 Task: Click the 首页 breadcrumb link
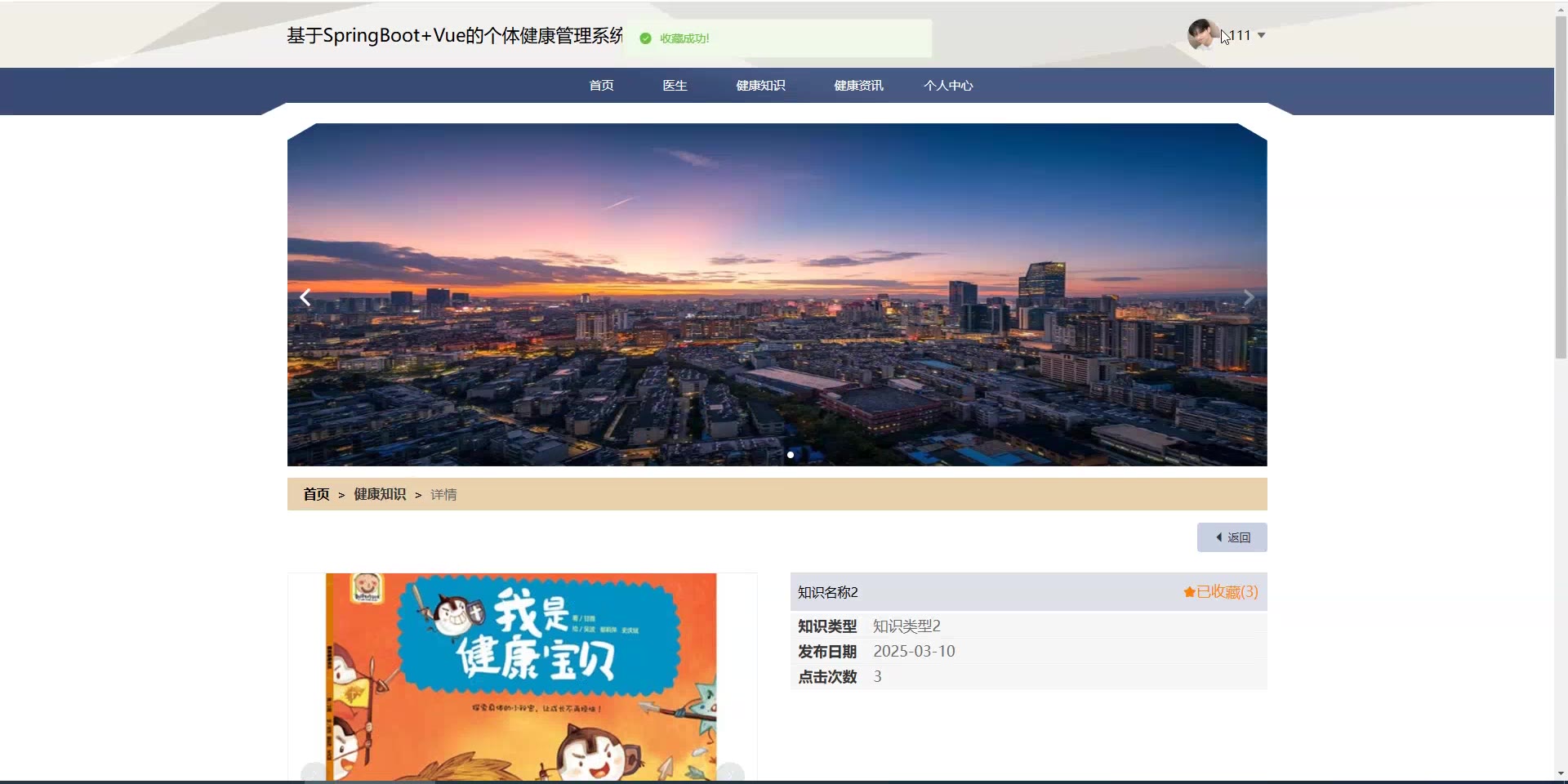click(x=316, y=494)
